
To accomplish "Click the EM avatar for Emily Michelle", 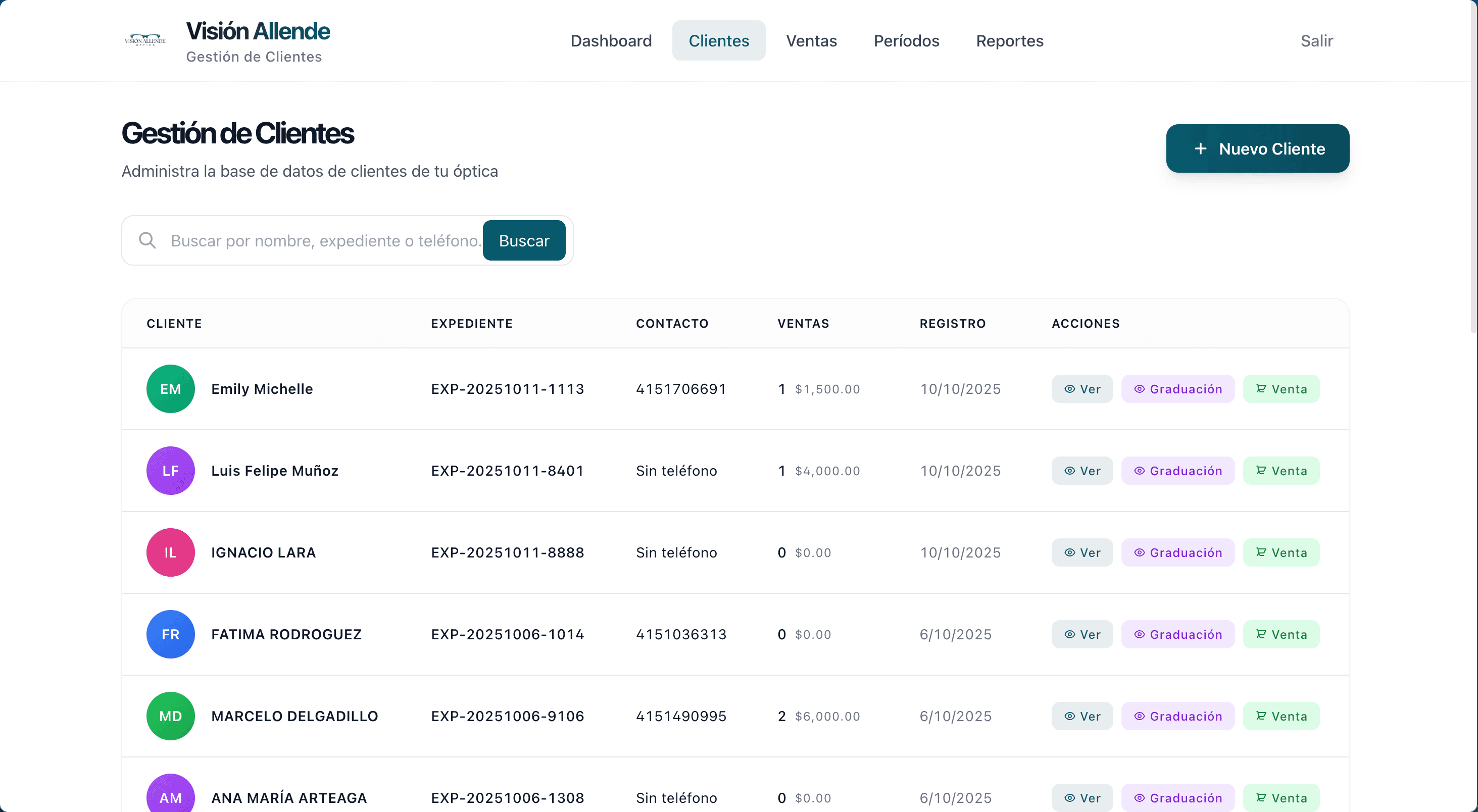I will 170,389.
